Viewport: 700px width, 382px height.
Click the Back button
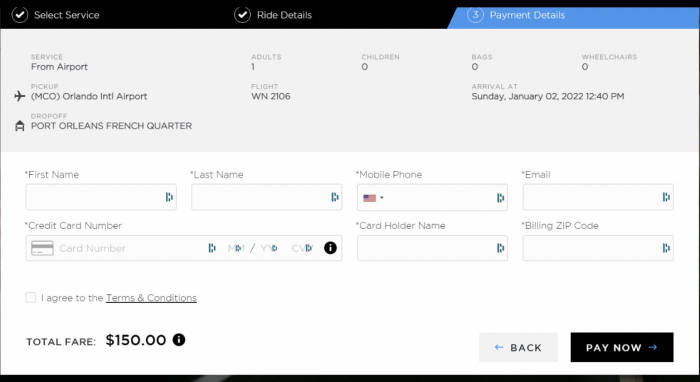[x=518, y=347]
